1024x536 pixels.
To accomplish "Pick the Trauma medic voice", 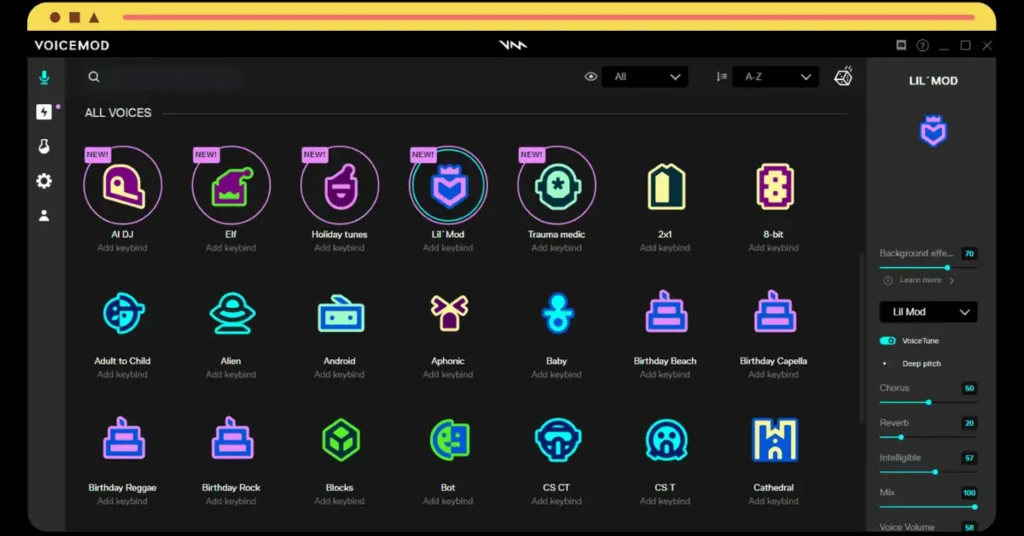I will (556, 185).
